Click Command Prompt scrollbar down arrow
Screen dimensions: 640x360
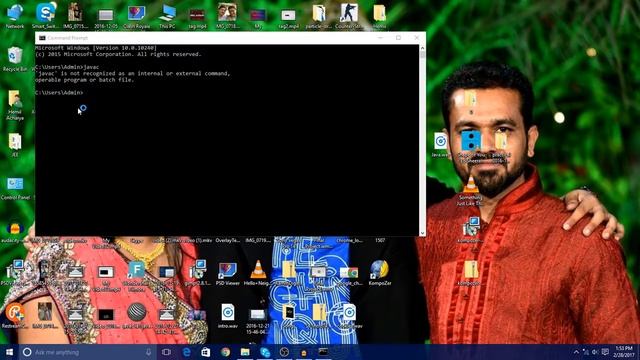tap(422, 233)
